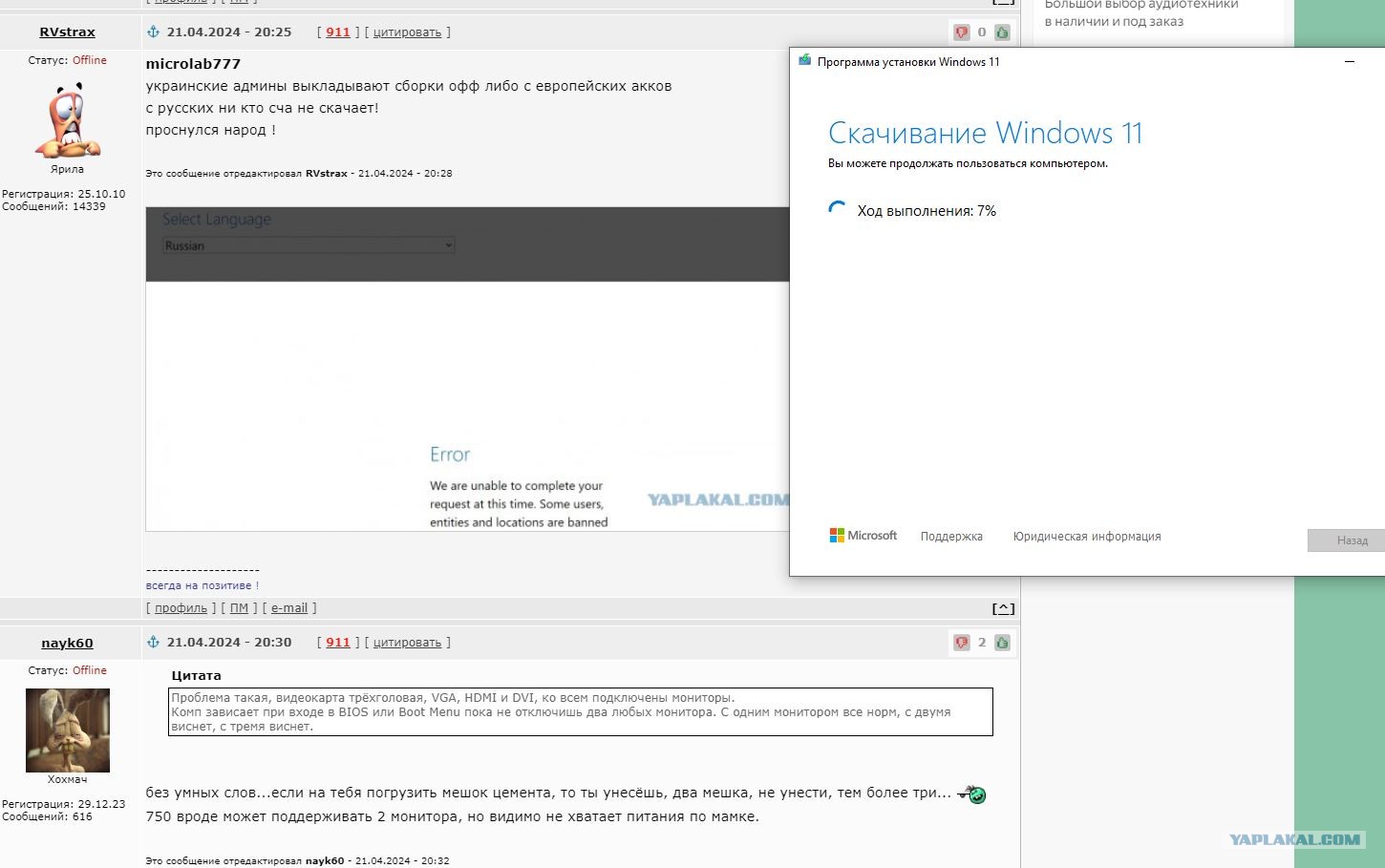
Task: Click the text 'Регистрация: 25.10.10'
Action: [x=64, y=194]
